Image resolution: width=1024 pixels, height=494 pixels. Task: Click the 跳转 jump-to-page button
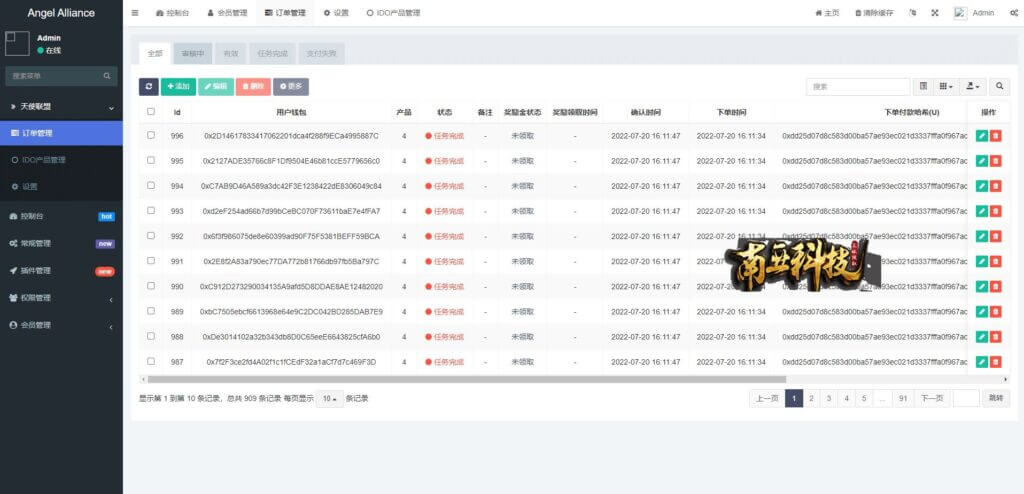(996, 398)
